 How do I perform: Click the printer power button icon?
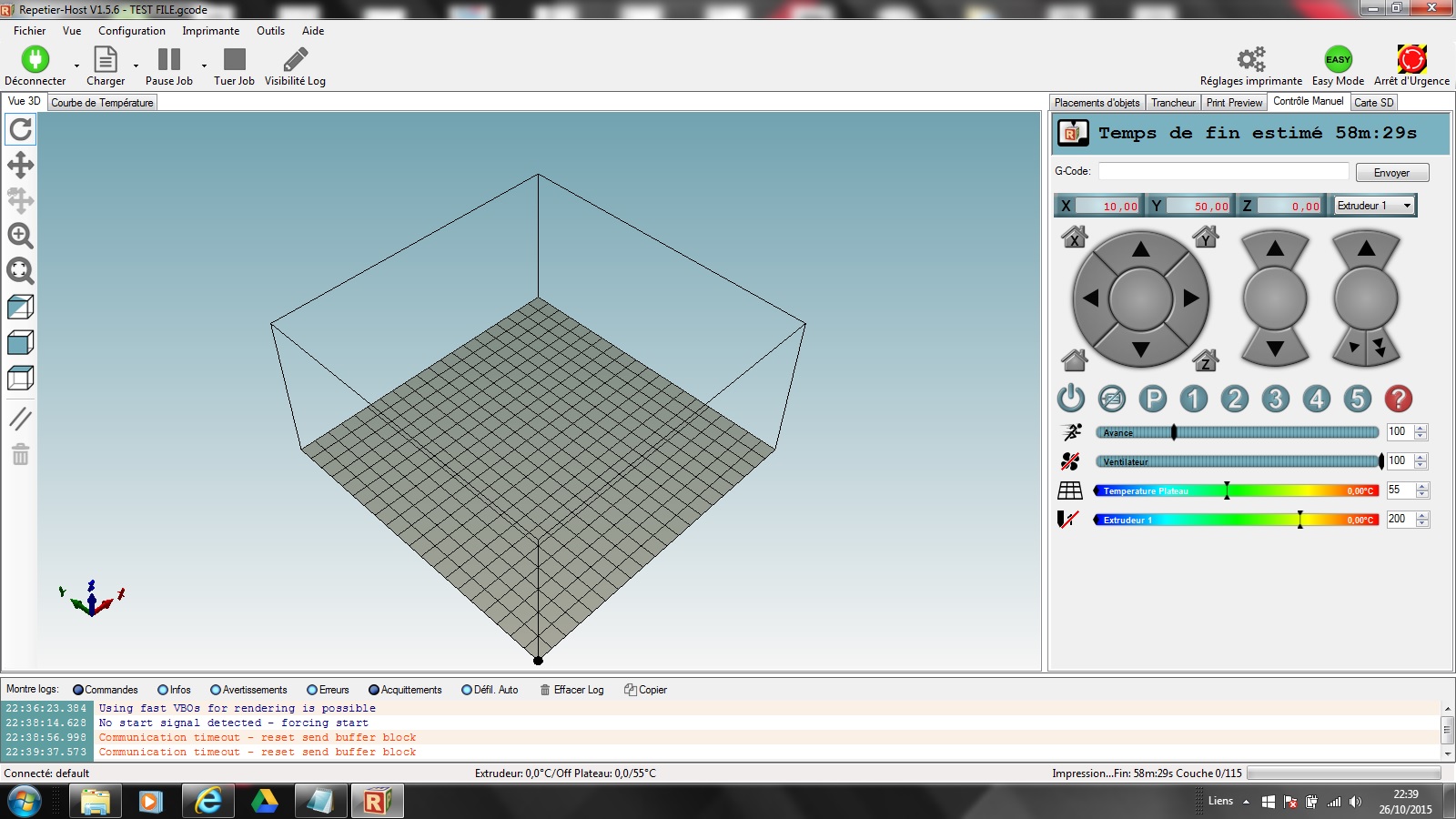1071,399
